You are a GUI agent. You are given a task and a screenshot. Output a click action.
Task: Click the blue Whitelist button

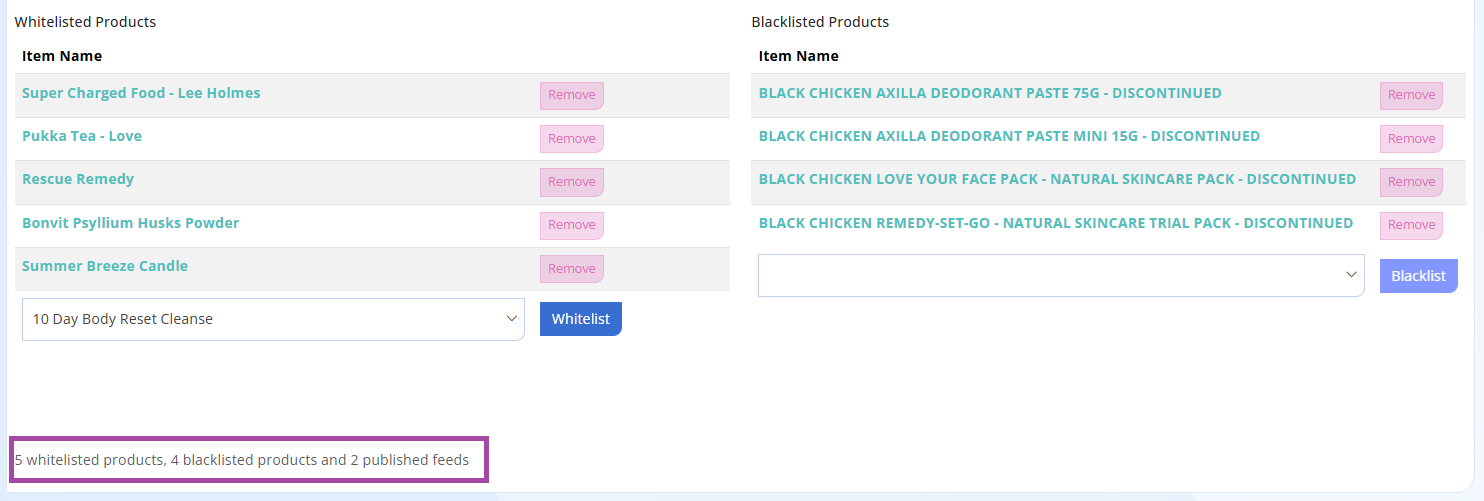point(581,319)
